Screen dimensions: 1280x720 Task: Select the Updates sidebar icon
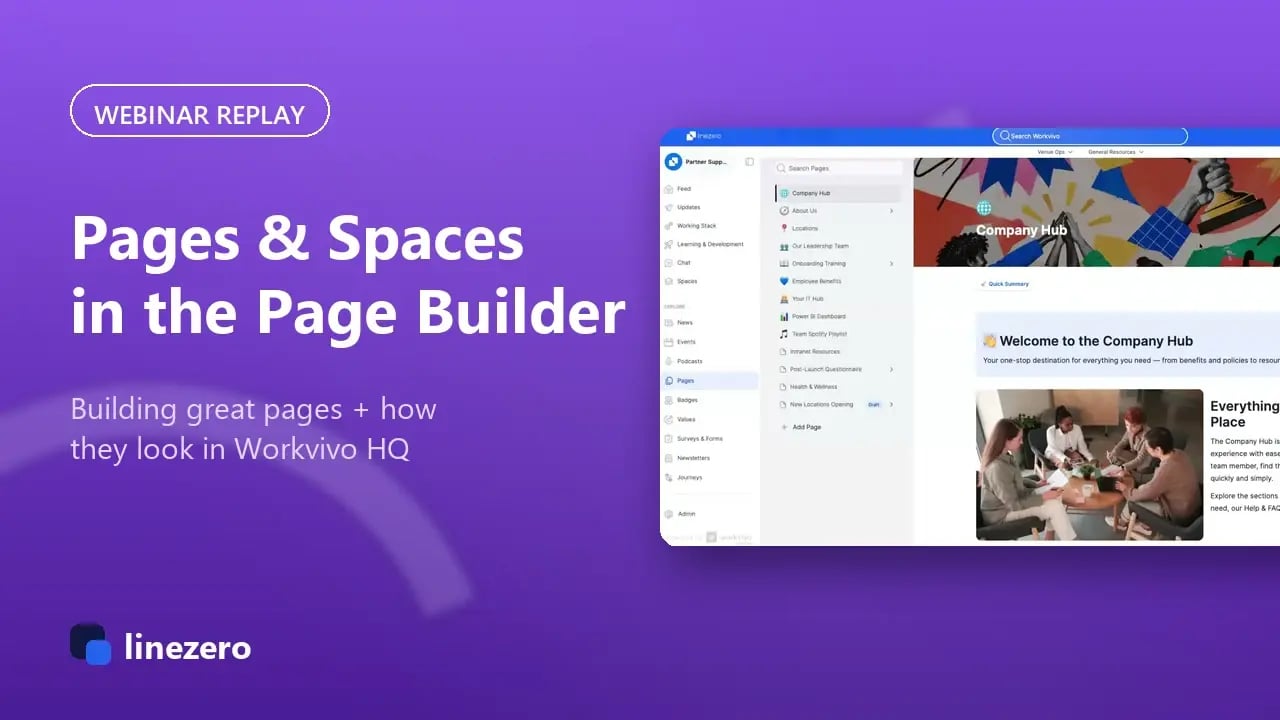tap(669, 207)
